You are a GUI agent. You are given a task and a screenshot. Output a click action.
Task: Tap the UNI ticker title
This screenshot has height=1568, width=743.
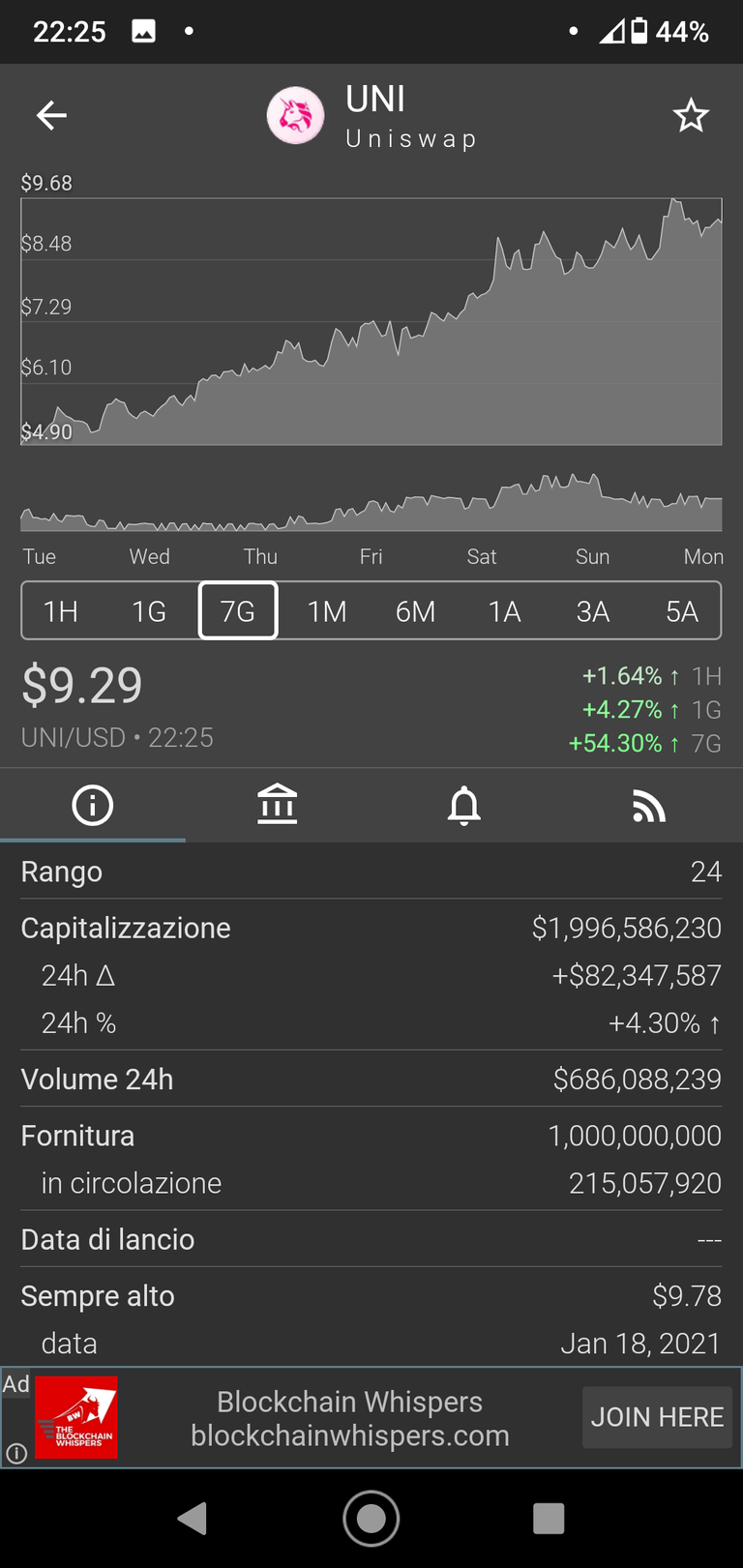click(x=375, y=99)
